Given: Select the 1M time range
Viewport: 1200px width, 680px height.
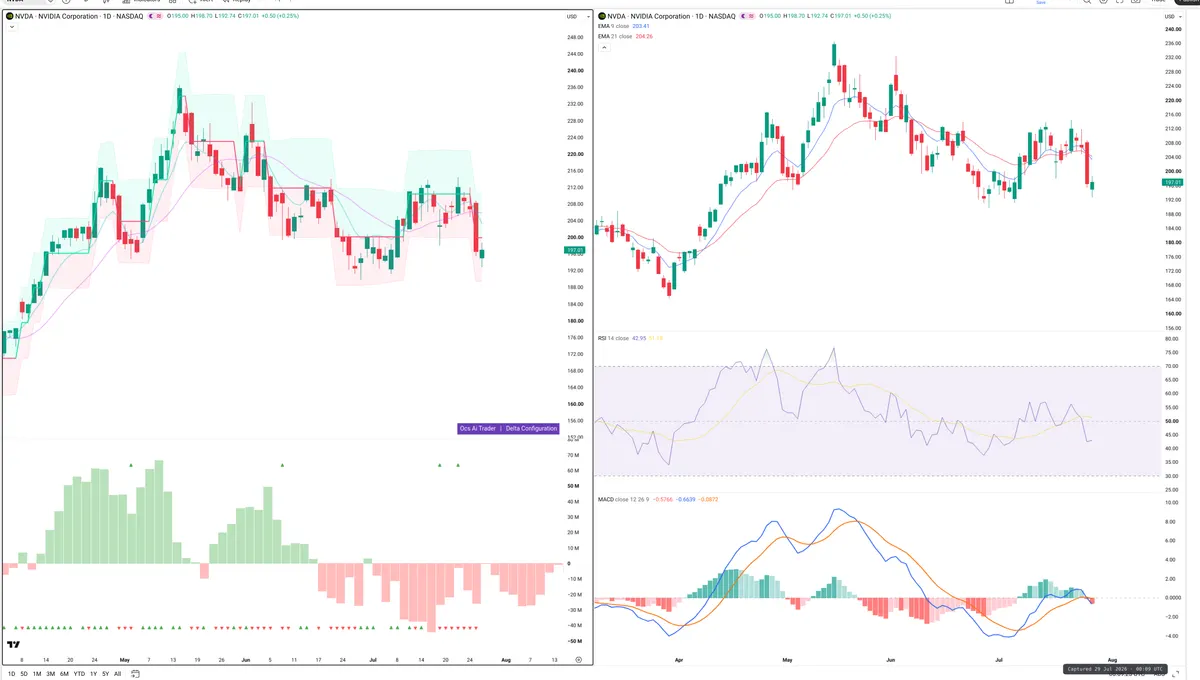Looking at the screenshot, I should [x=37, y=674].
